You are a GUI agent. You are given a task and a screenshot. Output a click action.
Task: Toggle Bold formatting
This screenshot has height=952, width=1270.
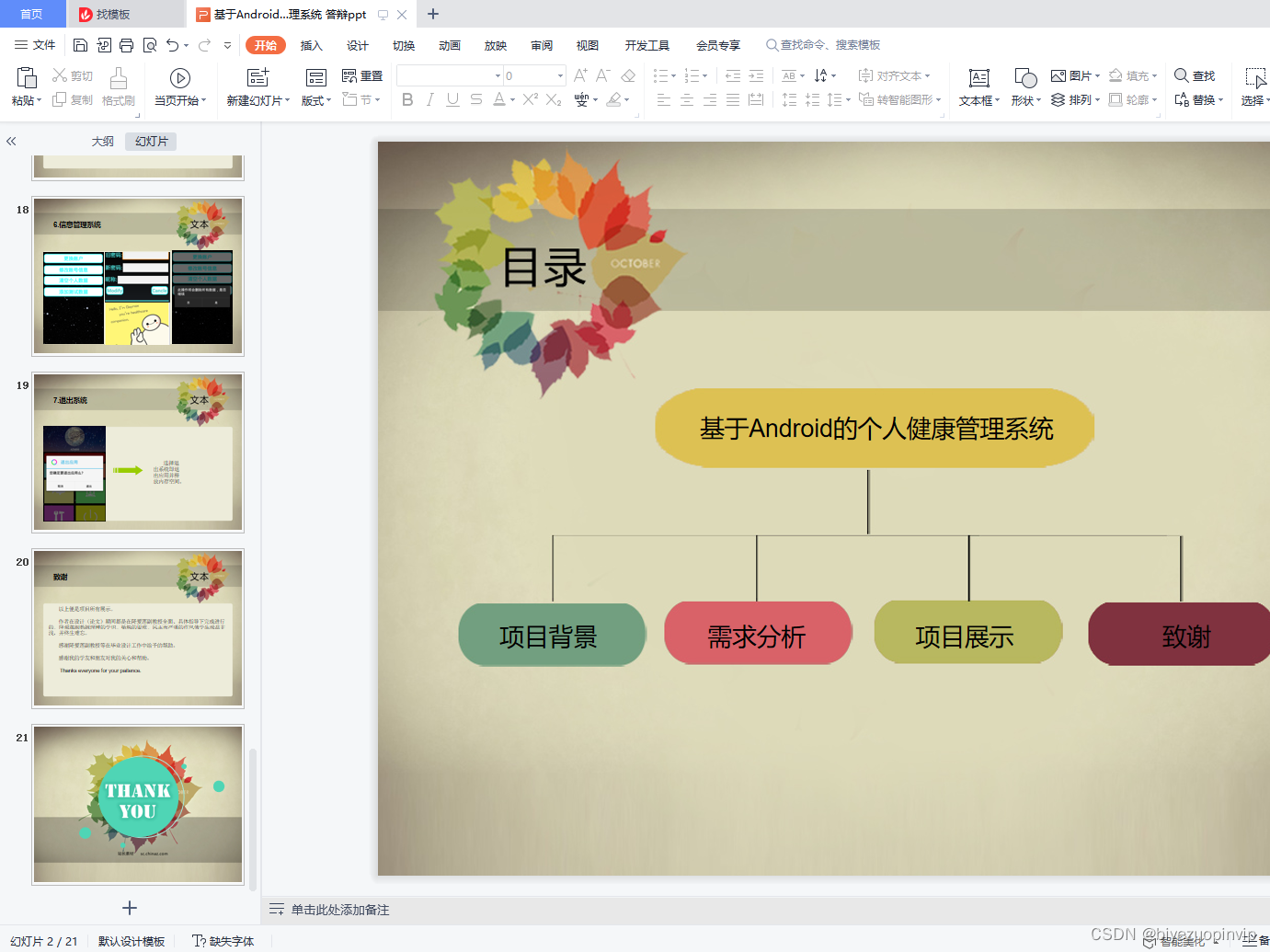pos(407,99)
